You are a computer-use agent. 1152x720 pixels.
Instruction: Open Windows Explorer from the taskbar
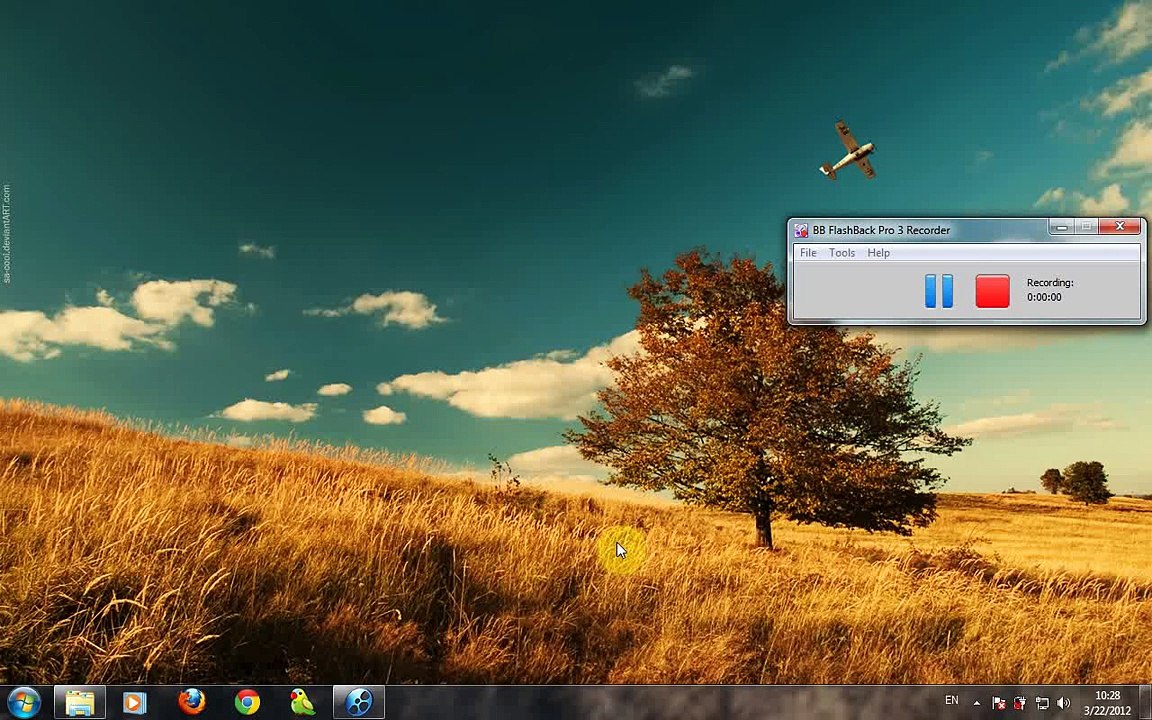tap(79, 703)
